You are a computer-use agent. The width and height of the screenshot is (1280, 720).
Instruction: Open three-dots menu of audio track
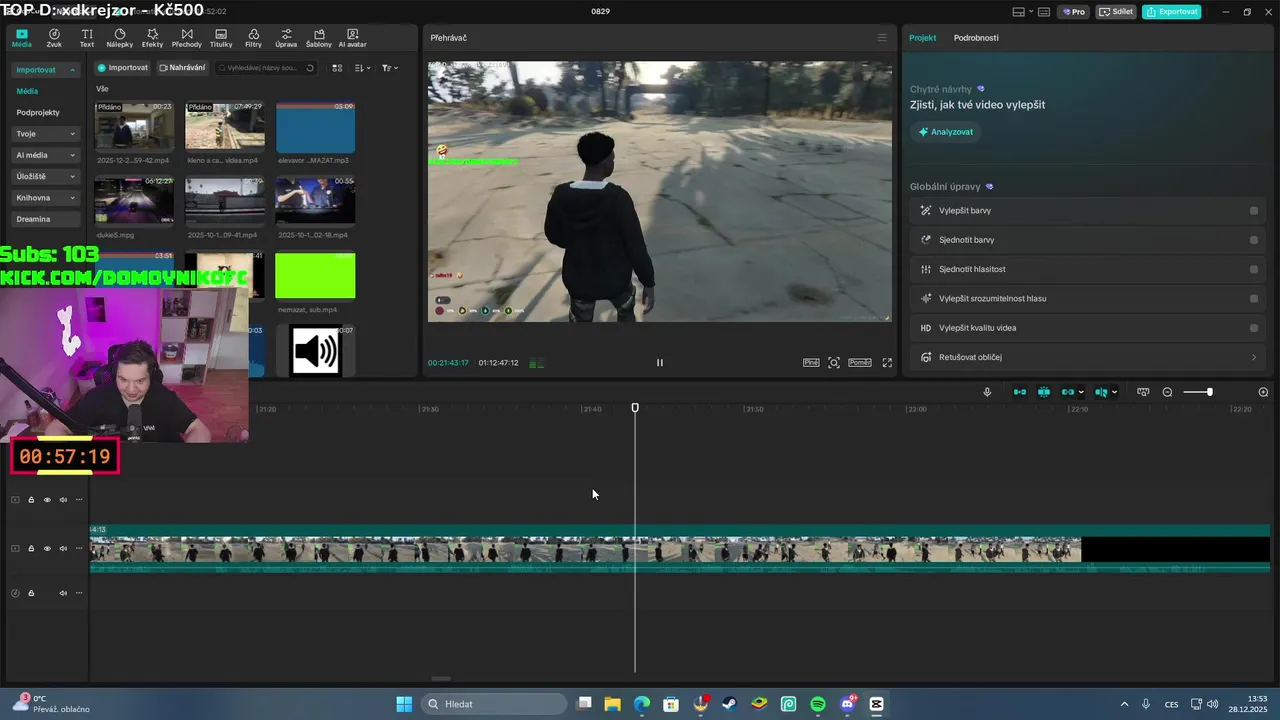[x=79, y=593]
